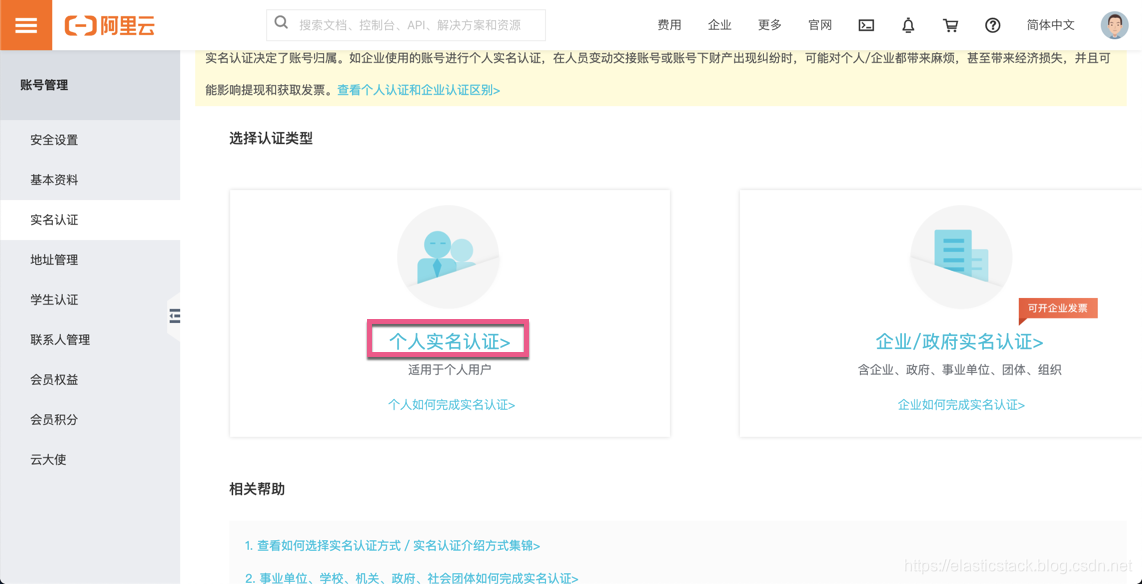This screenshot has height=584, width=1142.
Task: Click the 含企业、政府、事业单位 description text
Action: click(959, 370)
